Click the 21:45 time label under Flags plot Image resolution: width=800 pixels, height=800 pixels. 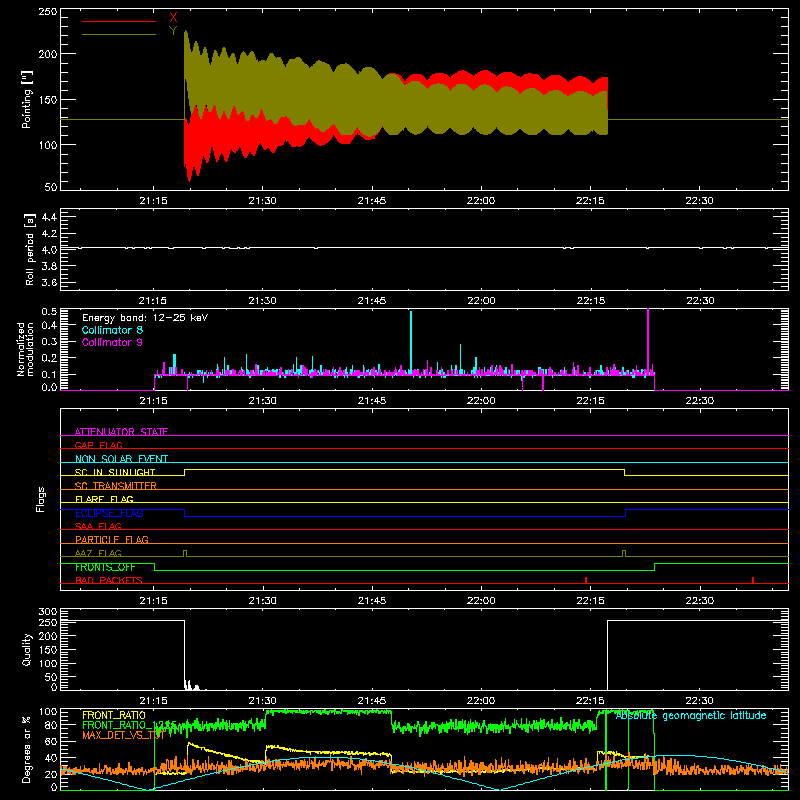[371, 601]
